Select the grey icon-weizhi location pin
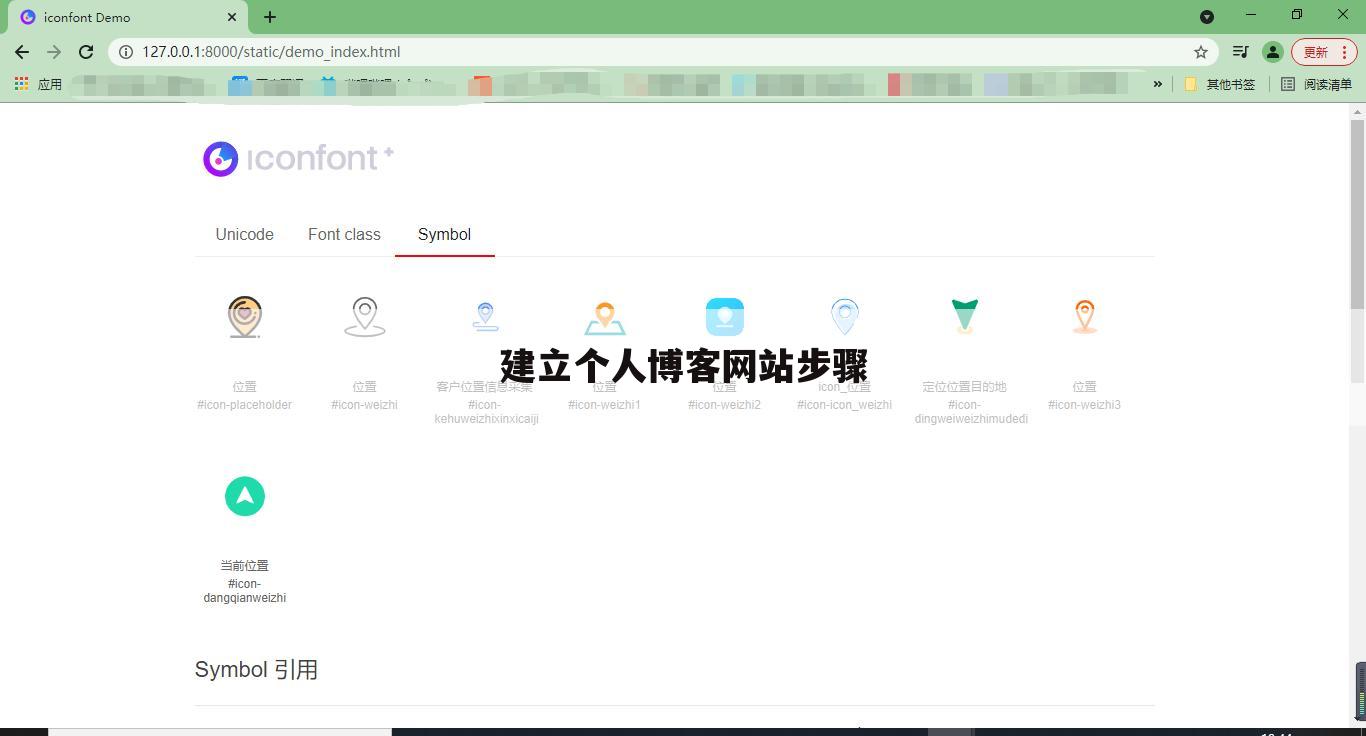The height and width of the screenshot is (736, 1366). pos(365,317)
